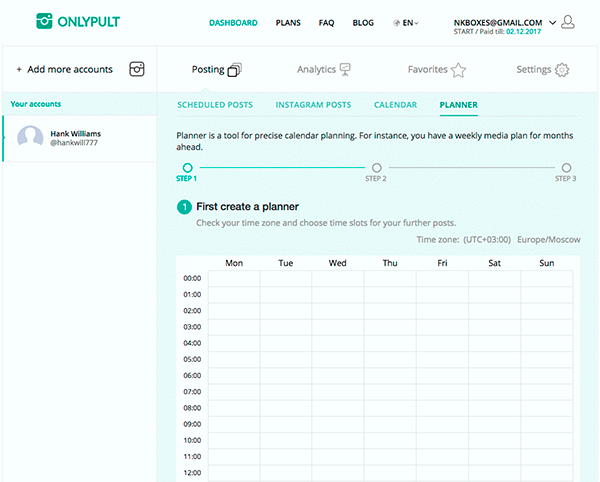Click the Sun column header
The width and height of the screenshot is (600, 482).
[546, 263]
